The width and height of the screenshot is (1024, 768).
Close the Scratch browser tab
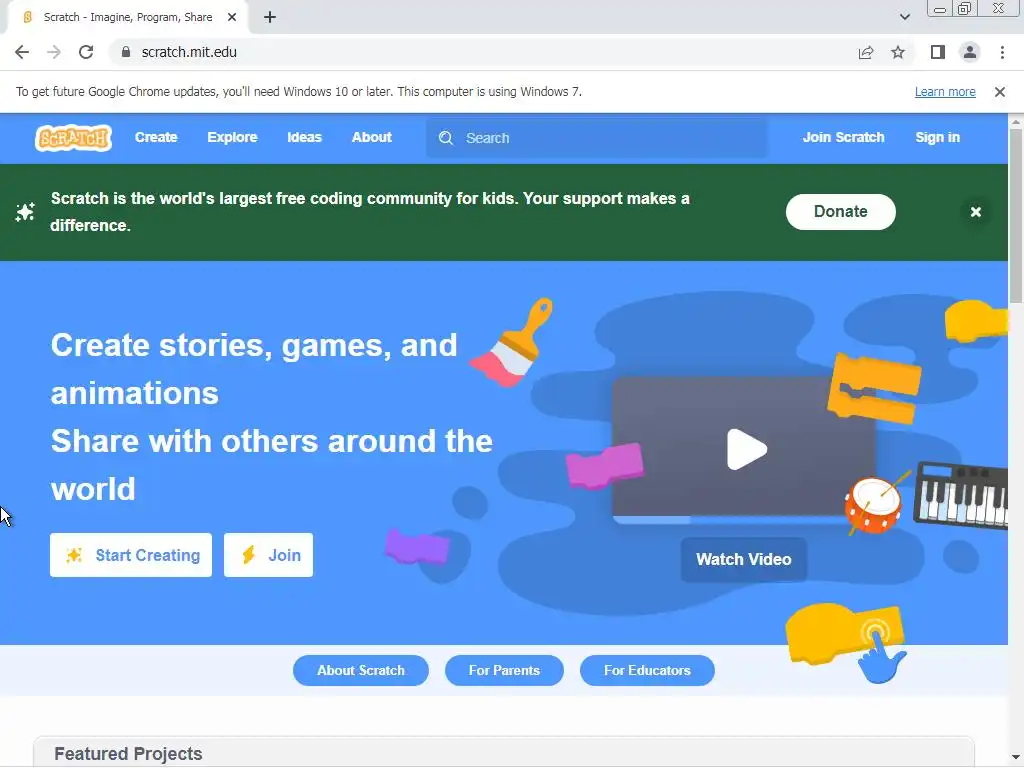(232, 18)
